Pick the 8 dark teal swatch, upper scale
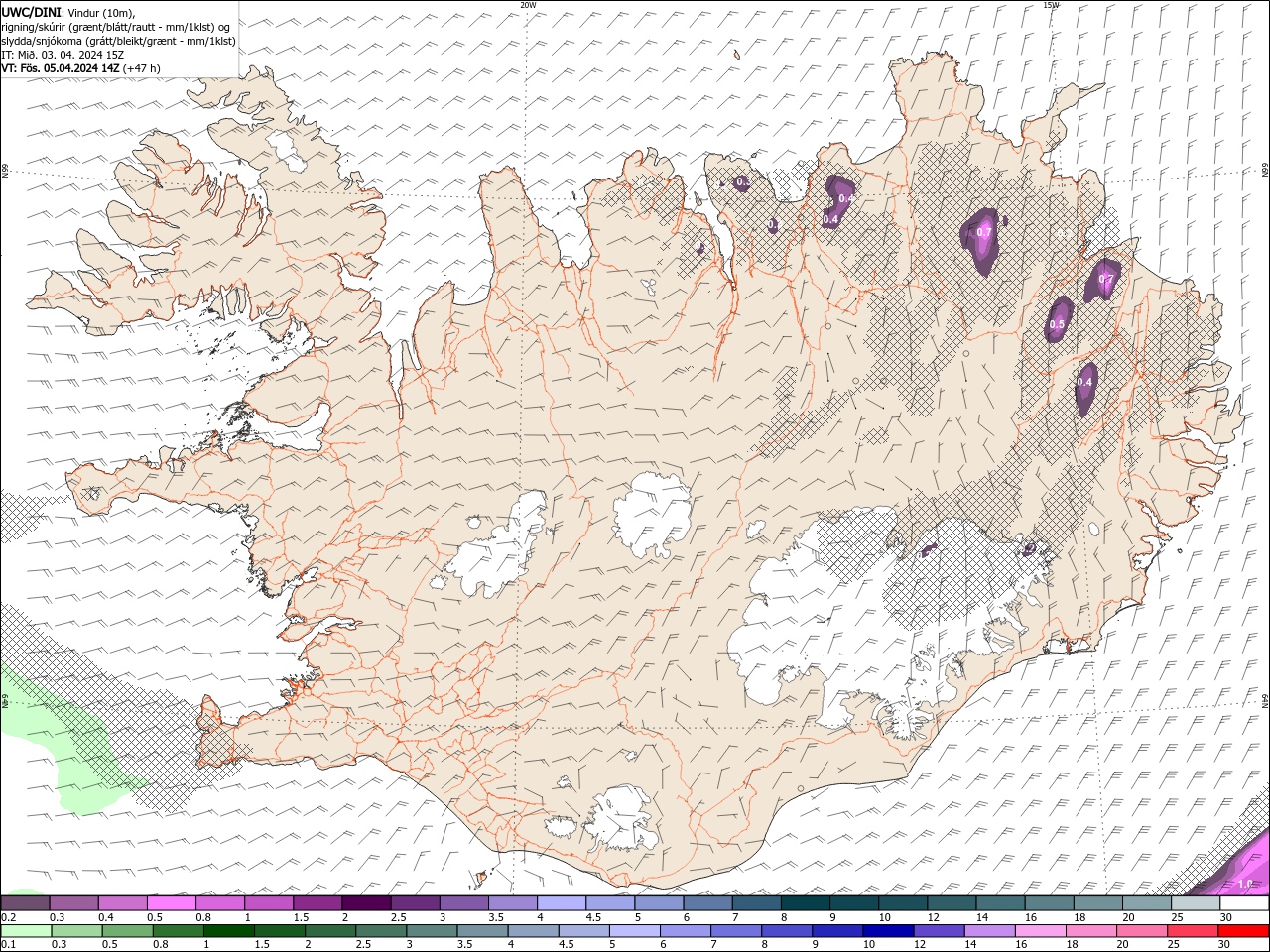Image resolution: width=1270 pixels, height=952 pixels. pos(806,903)
